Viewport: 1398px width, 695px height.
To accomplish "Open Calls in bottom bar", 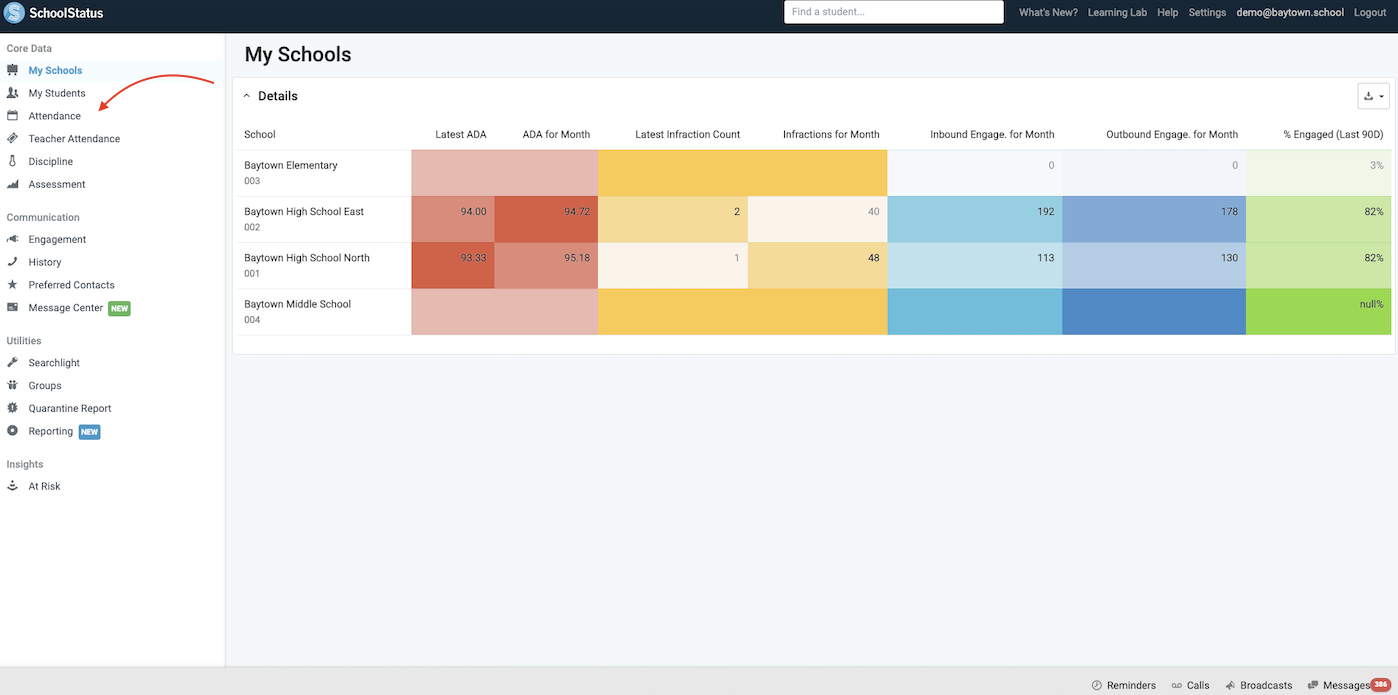I will (1198, 685).
